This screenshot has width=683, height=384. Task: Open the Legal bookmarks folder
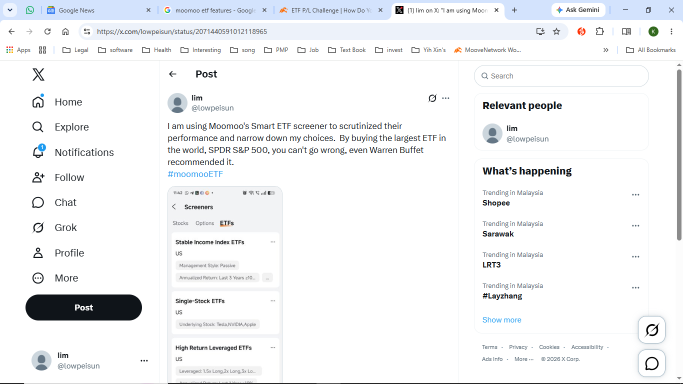(75, 50)
